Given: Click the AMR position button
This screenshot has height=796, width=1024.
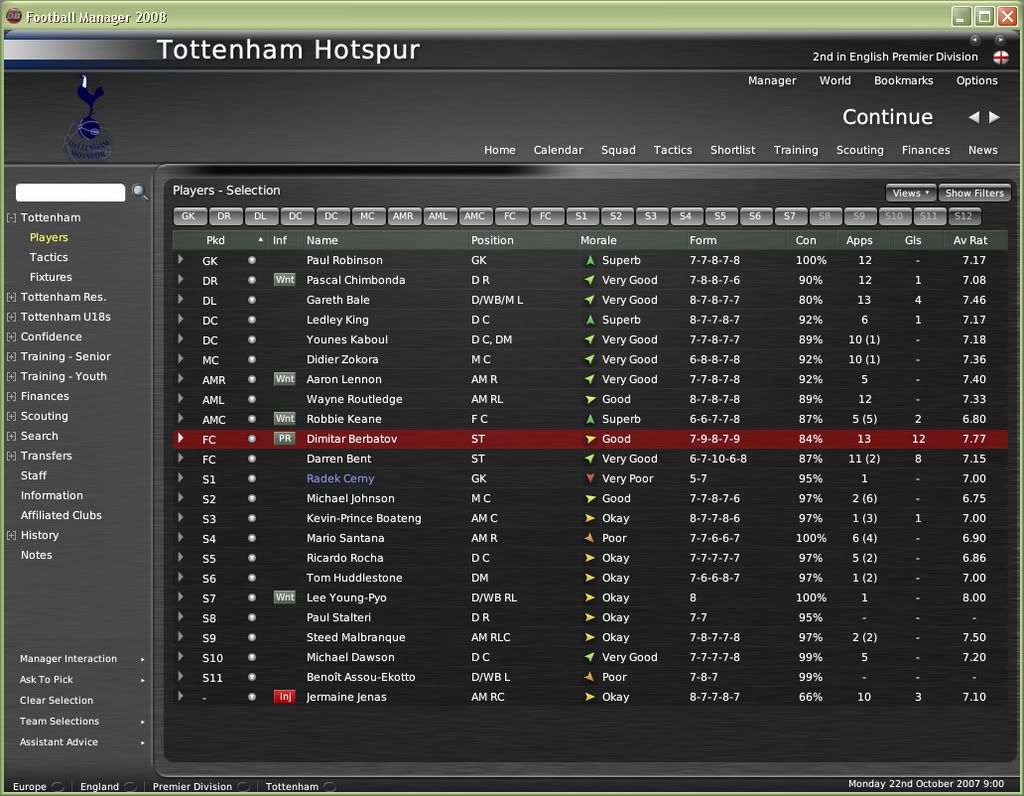Looking at the screenshot, I should 403,216.
